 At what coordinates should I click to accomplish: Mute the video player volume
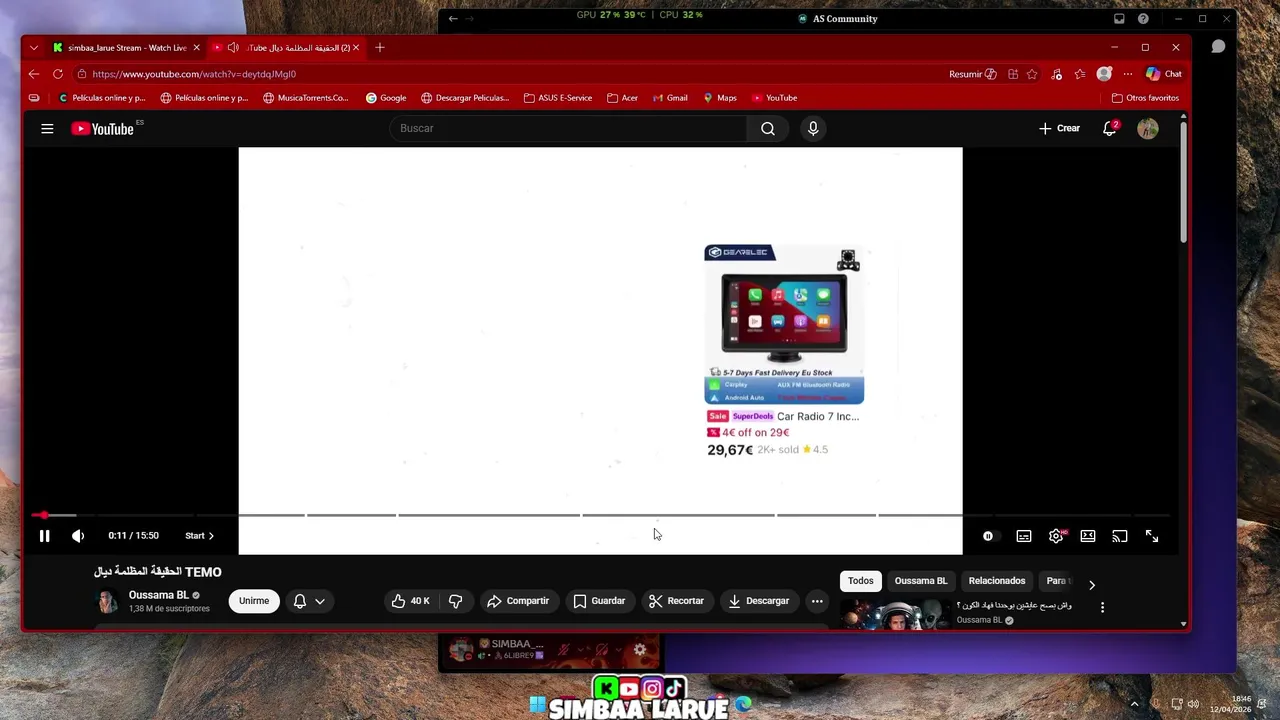point(78,536)
